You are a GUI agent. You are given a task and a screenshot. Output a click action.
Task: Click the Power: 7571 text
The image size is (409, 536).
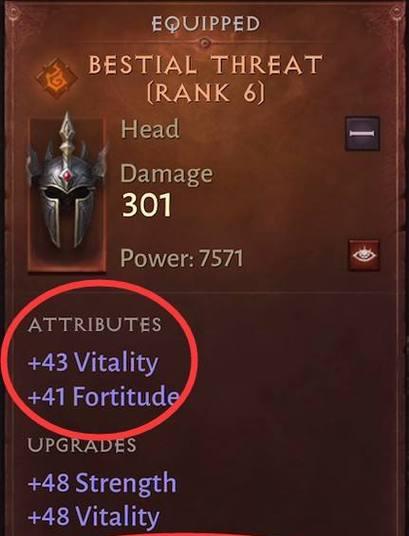[x=182, y=258]
